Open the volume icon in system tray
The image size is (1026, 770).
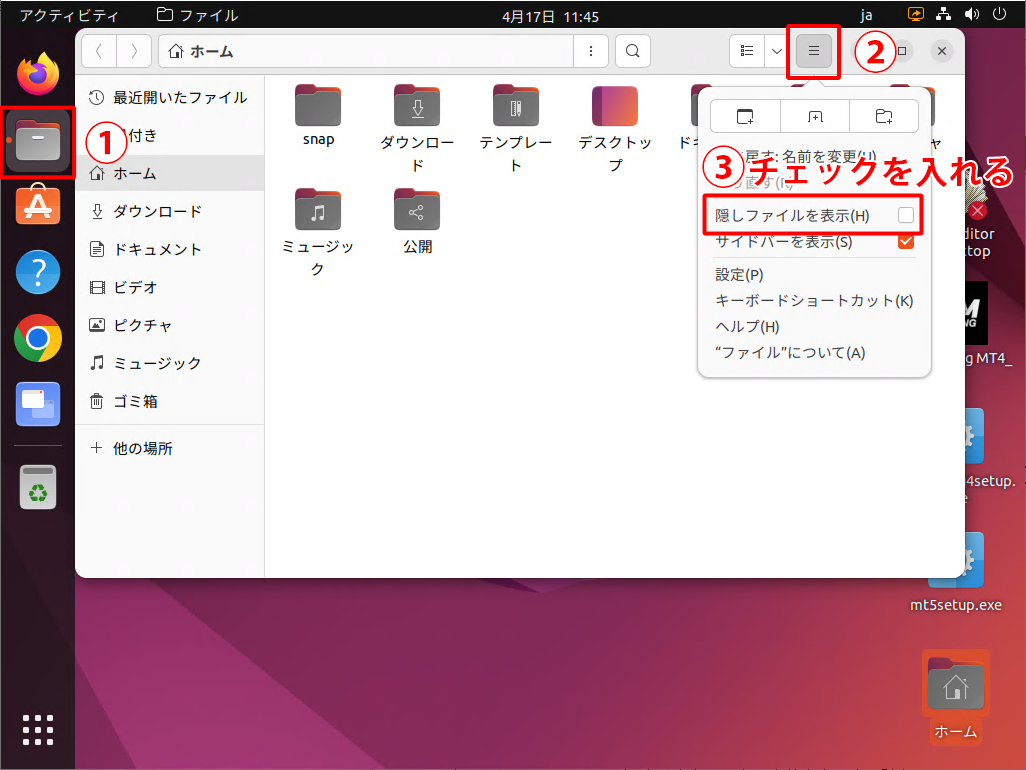(x=971, y=16)
